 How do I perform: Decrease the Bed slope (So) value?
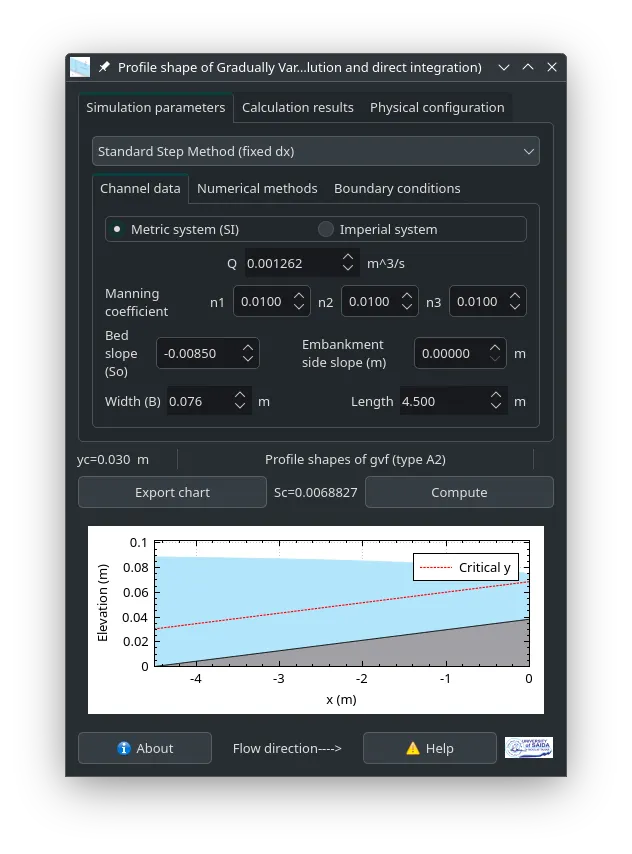tap(248, 359)
